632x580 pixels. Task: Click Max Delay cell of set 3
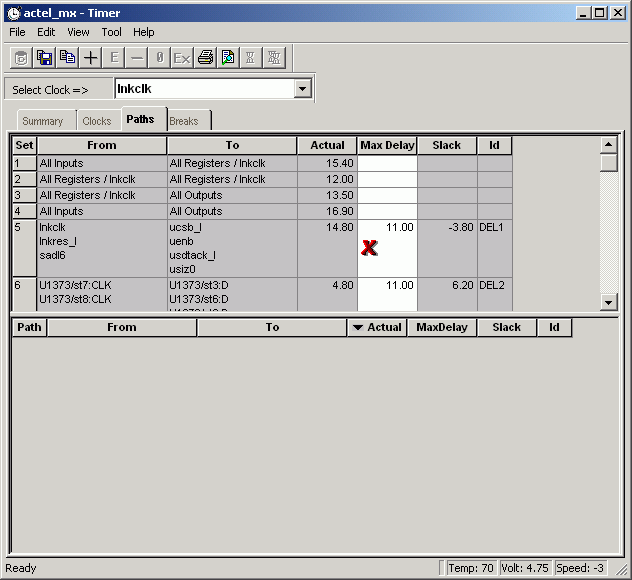coord(387,195)
